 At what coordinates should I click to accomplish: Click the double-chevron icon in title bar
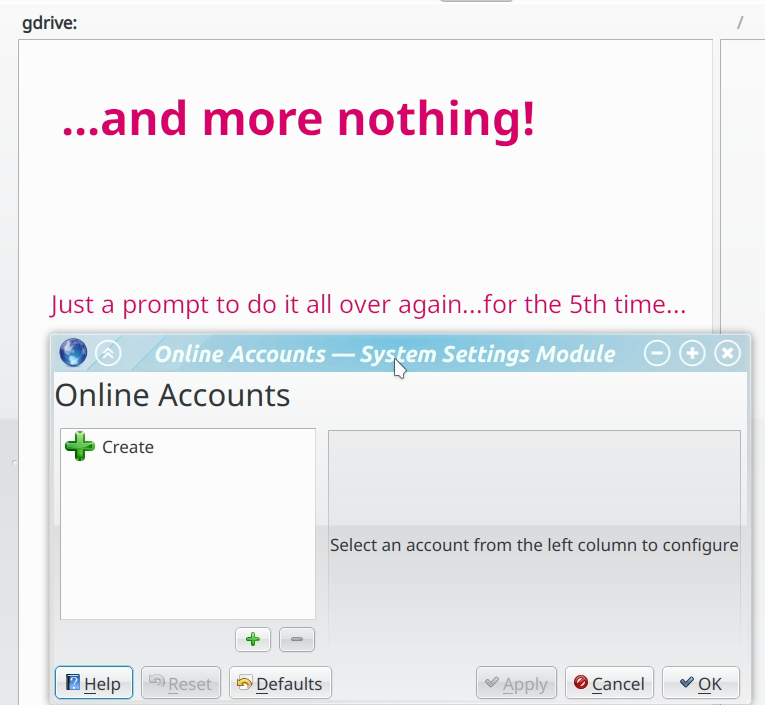pos(107,353)
